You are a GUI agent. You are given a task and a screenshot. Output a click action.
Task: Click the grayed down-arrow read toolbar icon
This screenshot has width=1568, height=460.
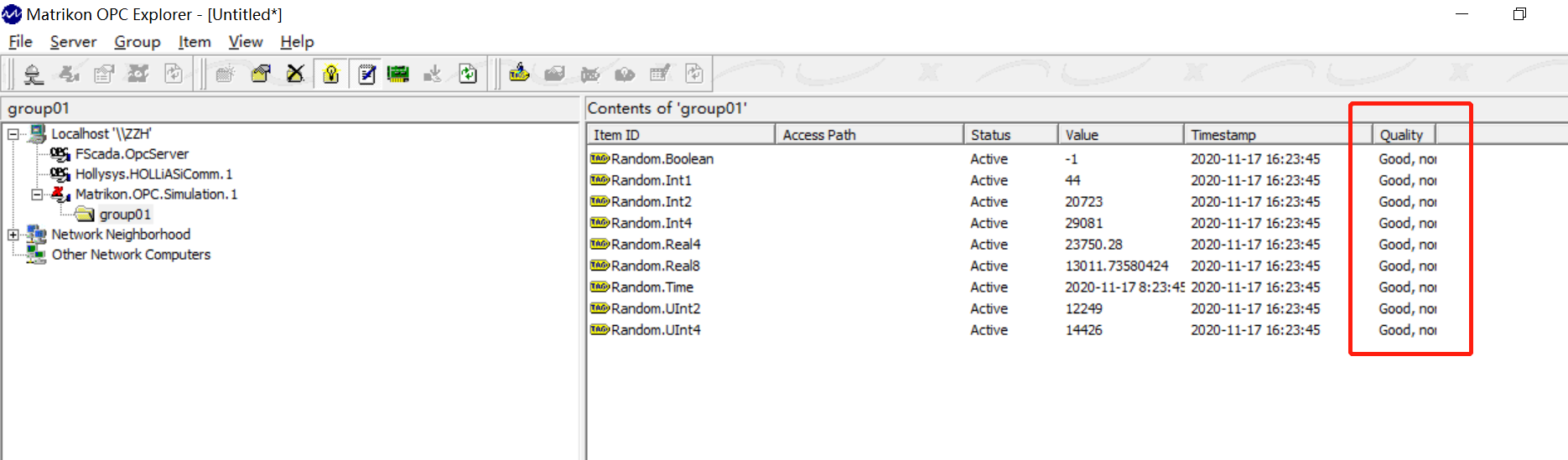point(433,75)
